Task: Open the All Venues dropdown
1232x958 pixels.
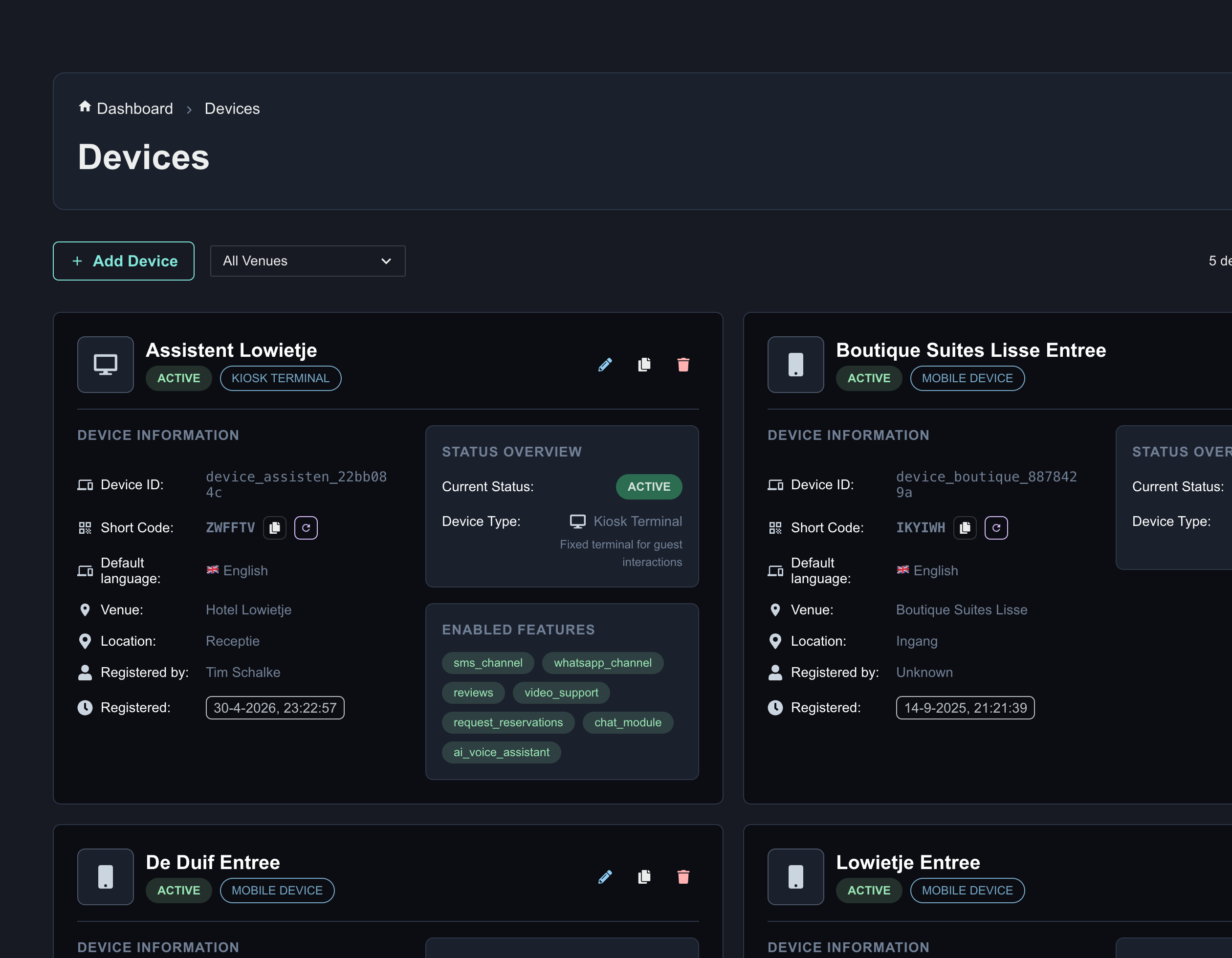Action: [x=308, y=261]
